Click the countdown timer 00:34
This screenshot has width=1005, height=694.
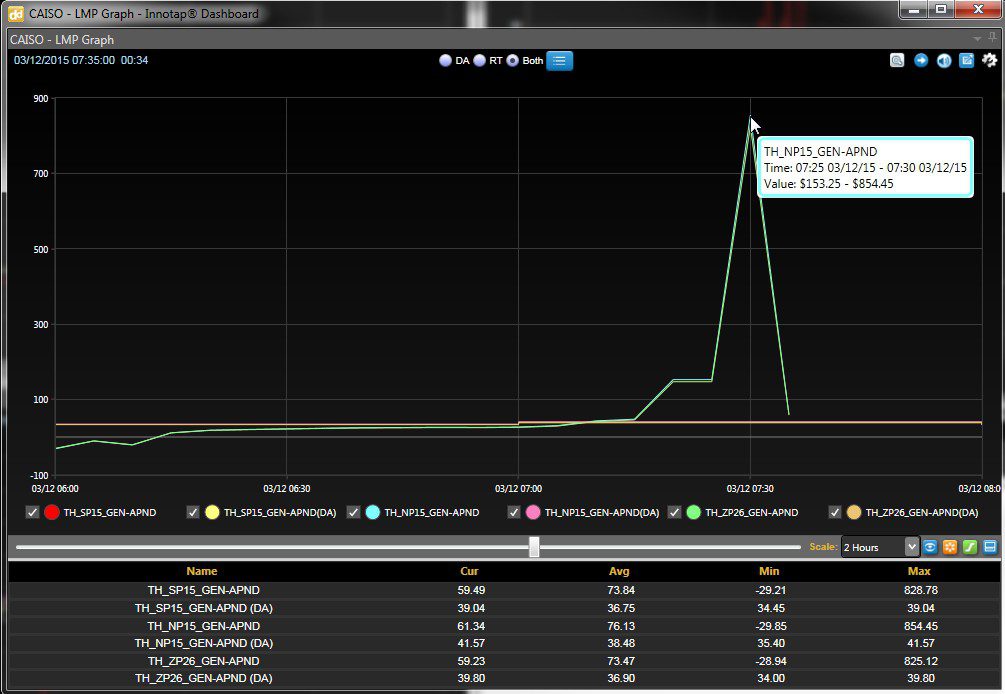click(x=135, y=60)
